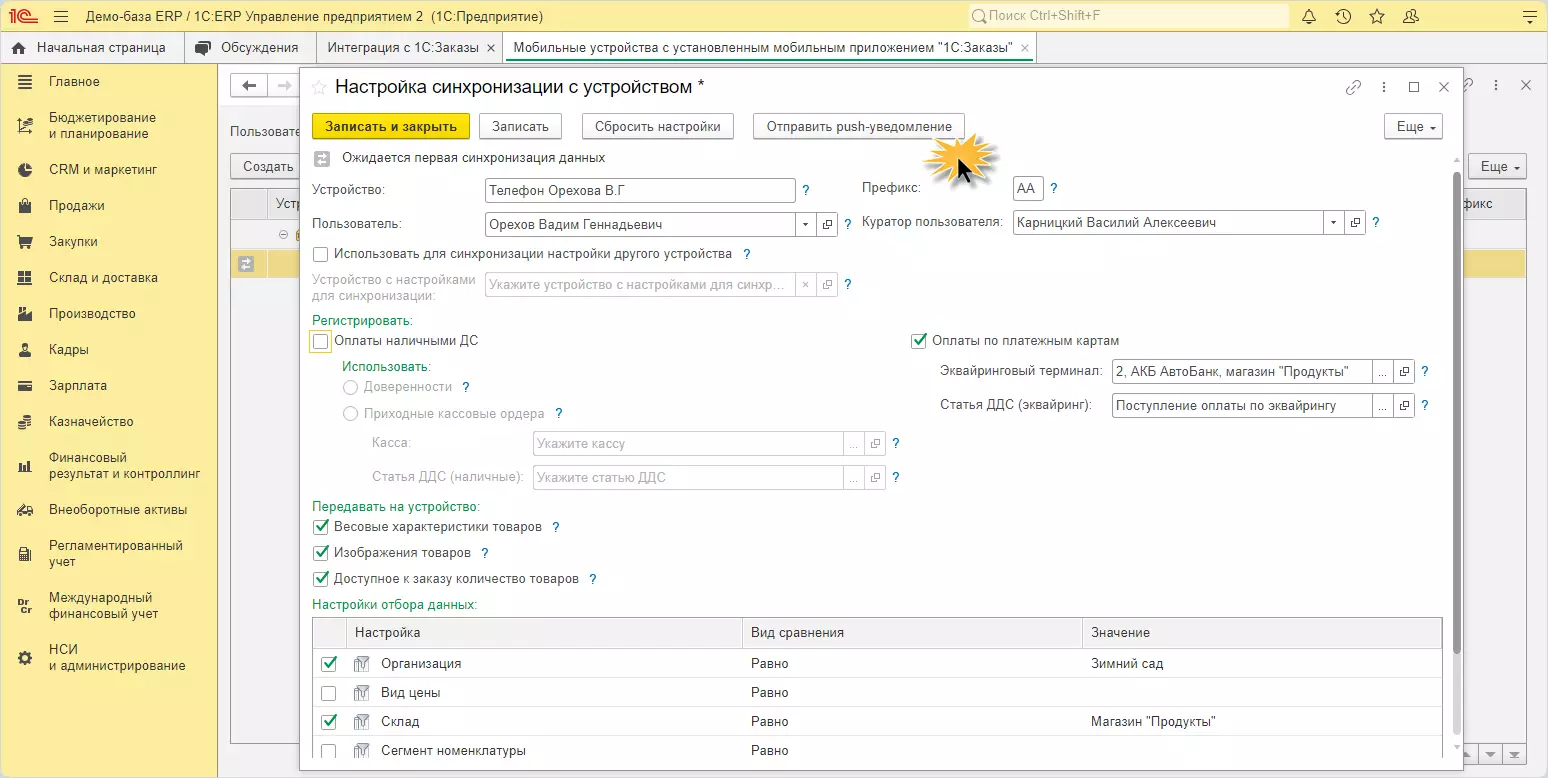Uncheck Склад filter row

pos(329,722)
